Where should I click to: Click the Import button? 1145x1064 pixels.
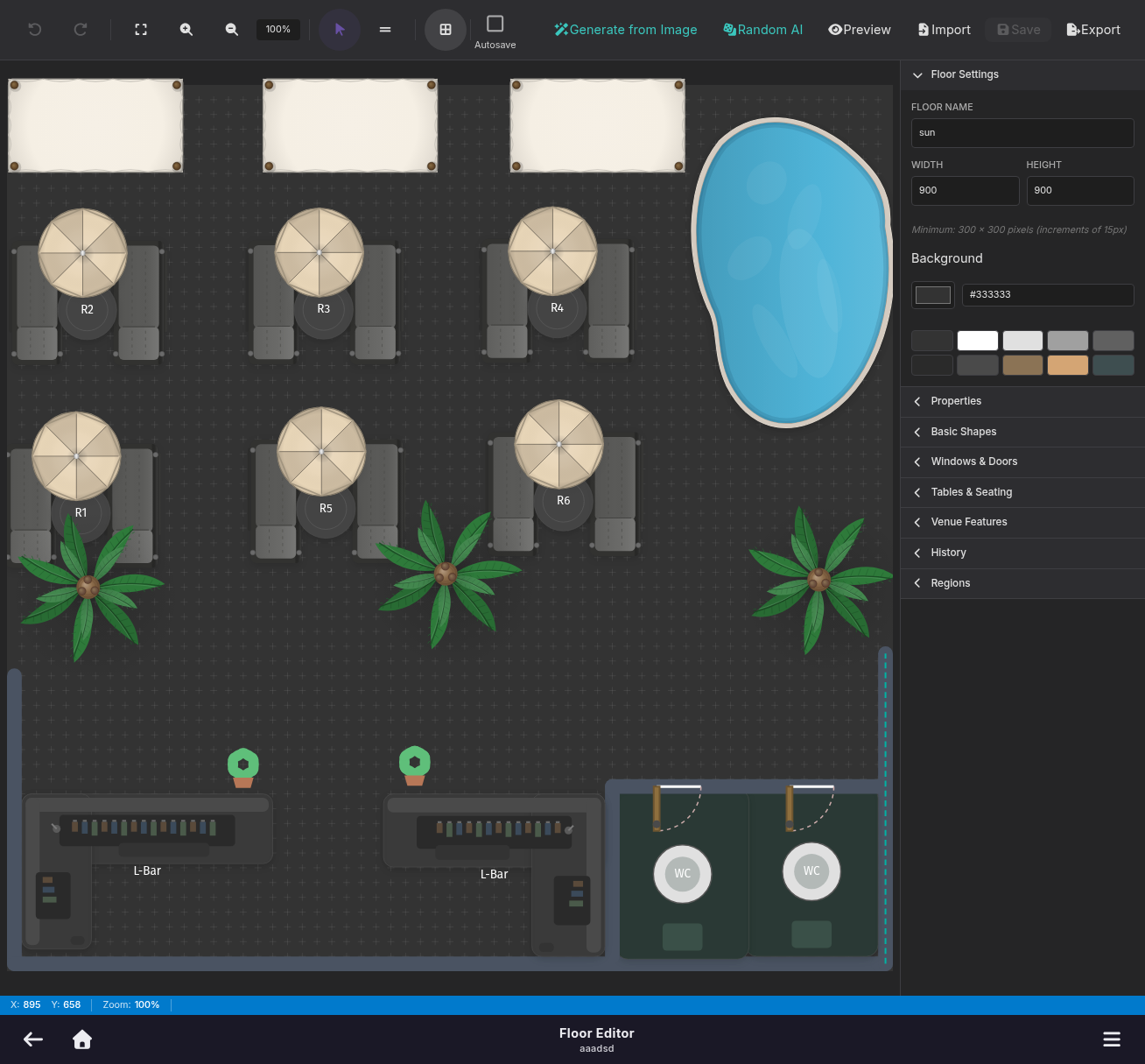tap(944, 29)
